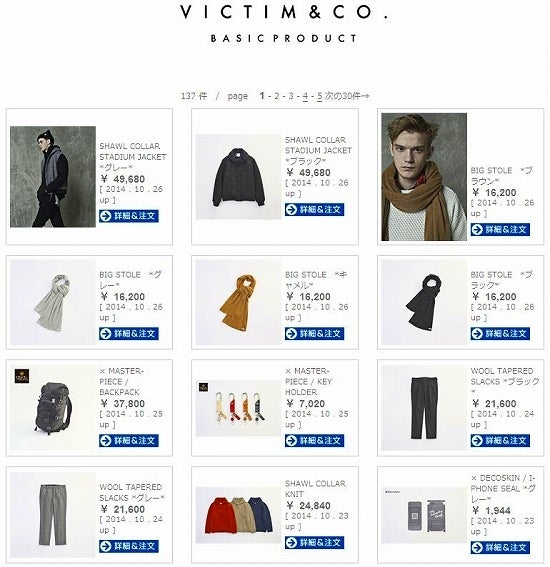
Task: Order the Master-Piece Backpack via details button
Action: click(x=129, y=441)
